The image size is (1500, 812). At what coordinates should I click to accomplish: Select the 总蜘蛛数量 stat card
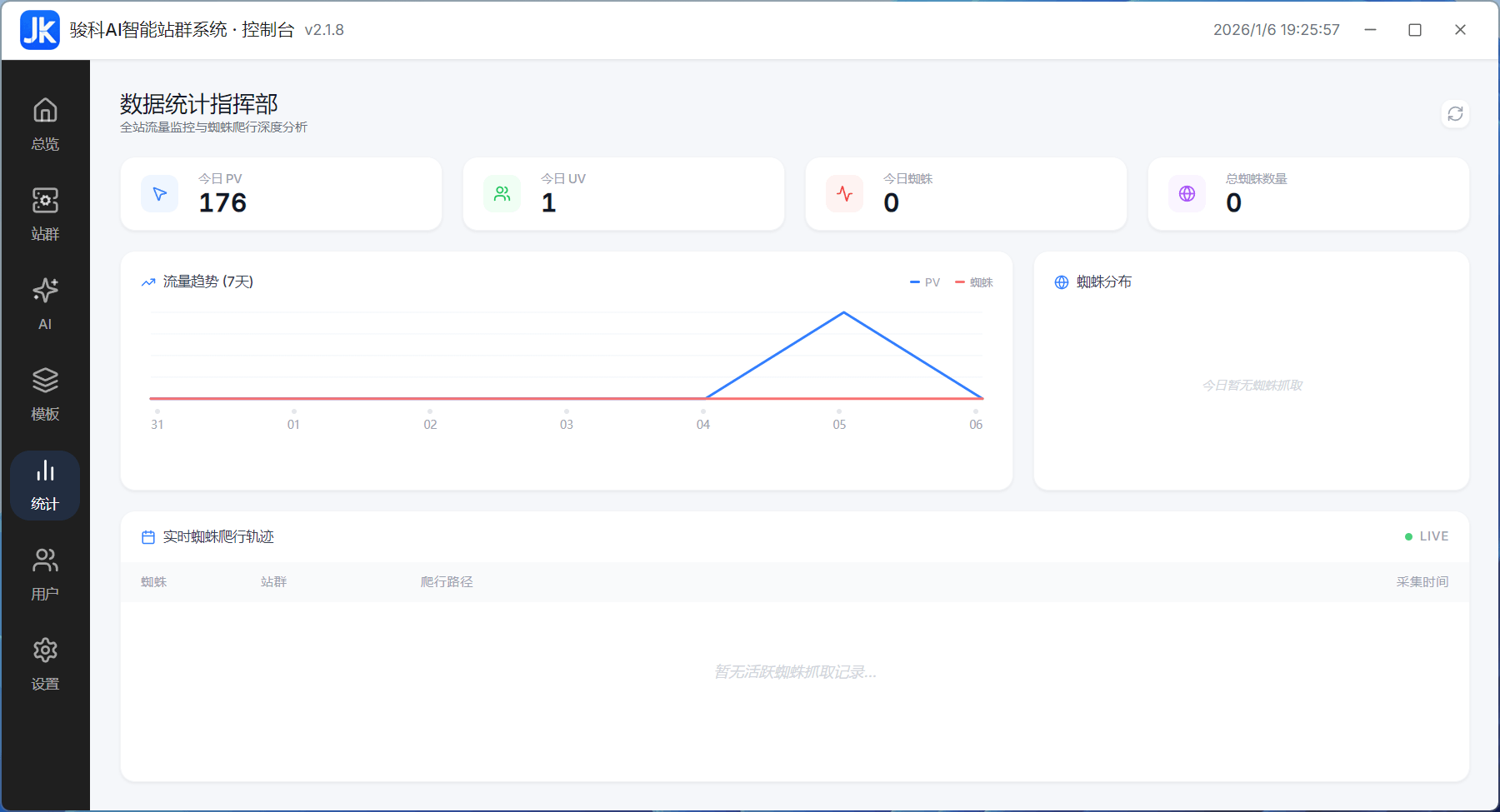pos(1308,194)
